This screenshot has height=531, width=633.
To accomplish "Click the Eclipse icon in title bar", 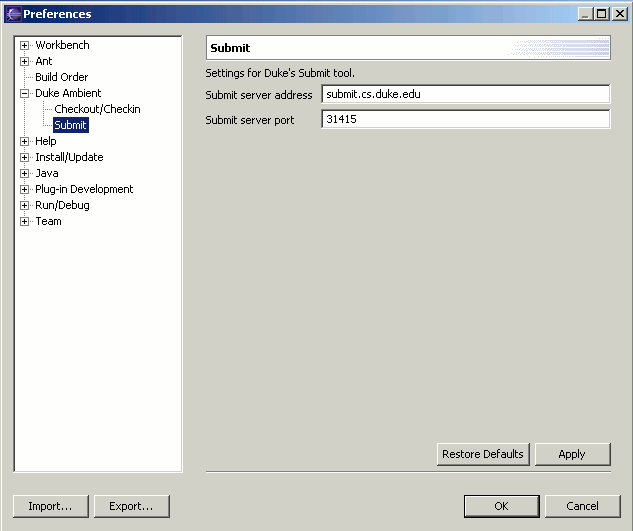I will click(13, 14).
